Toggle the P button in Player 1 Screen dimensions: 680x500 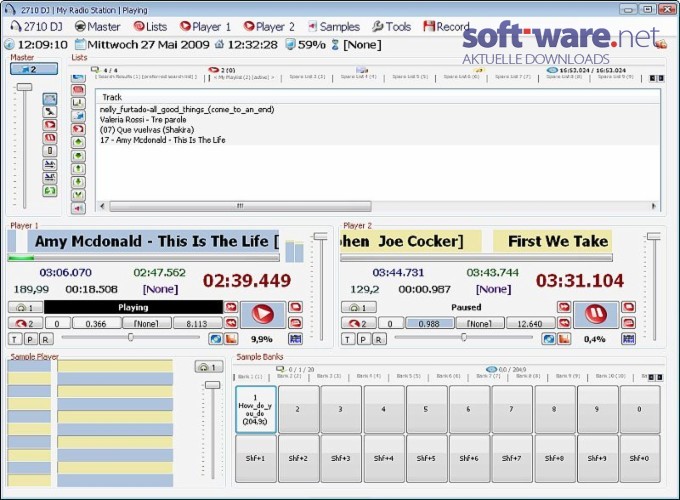pos(30,339)
